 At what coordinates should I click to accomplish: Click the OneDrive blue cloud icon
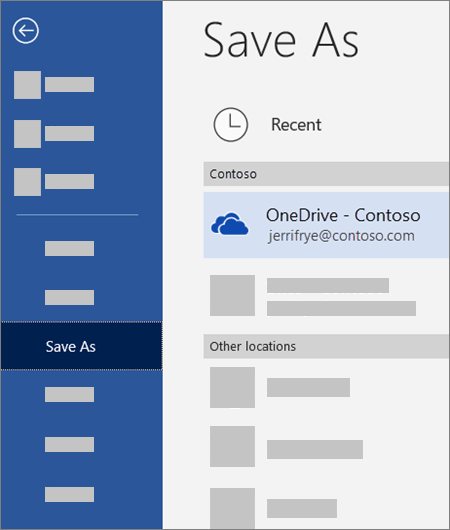click(x=230, y=224)
